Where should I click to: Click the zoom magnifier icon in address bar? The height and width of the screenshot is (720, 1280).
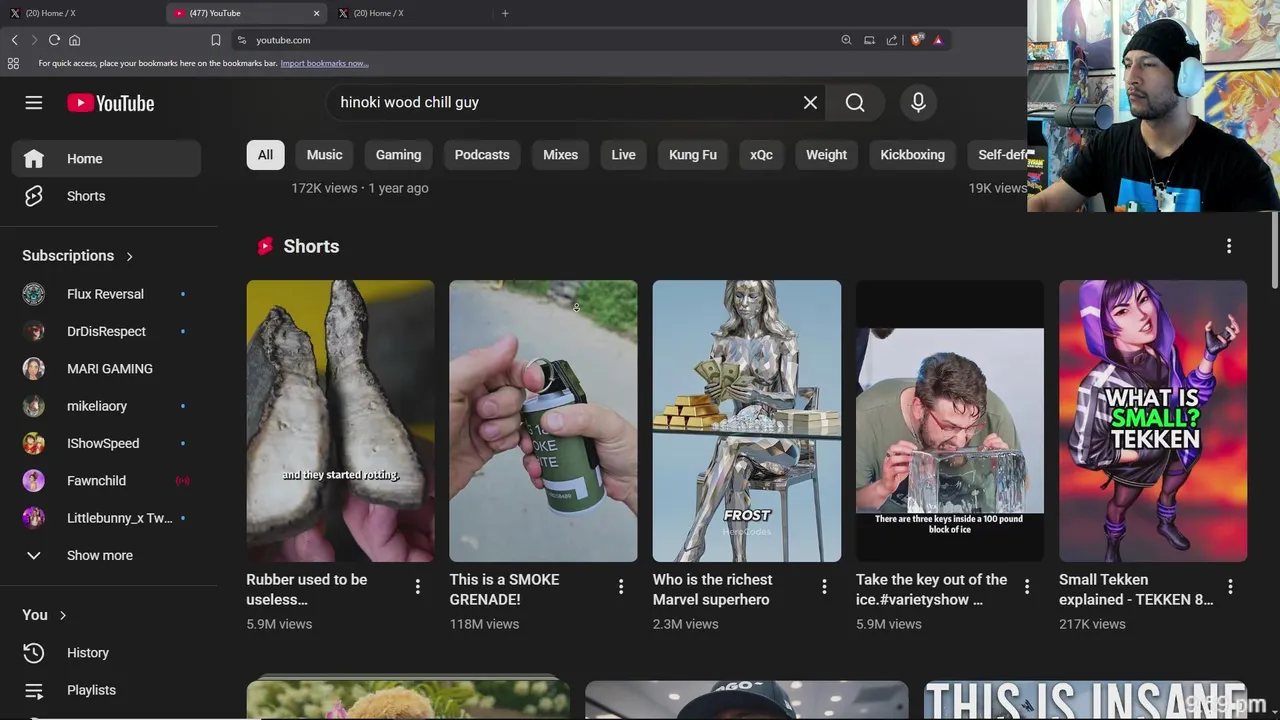point(846,40)
